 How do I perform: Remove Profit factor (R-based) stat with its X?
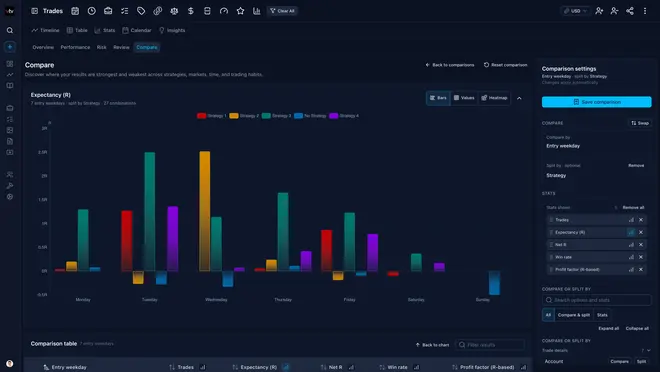pos(641,269)
